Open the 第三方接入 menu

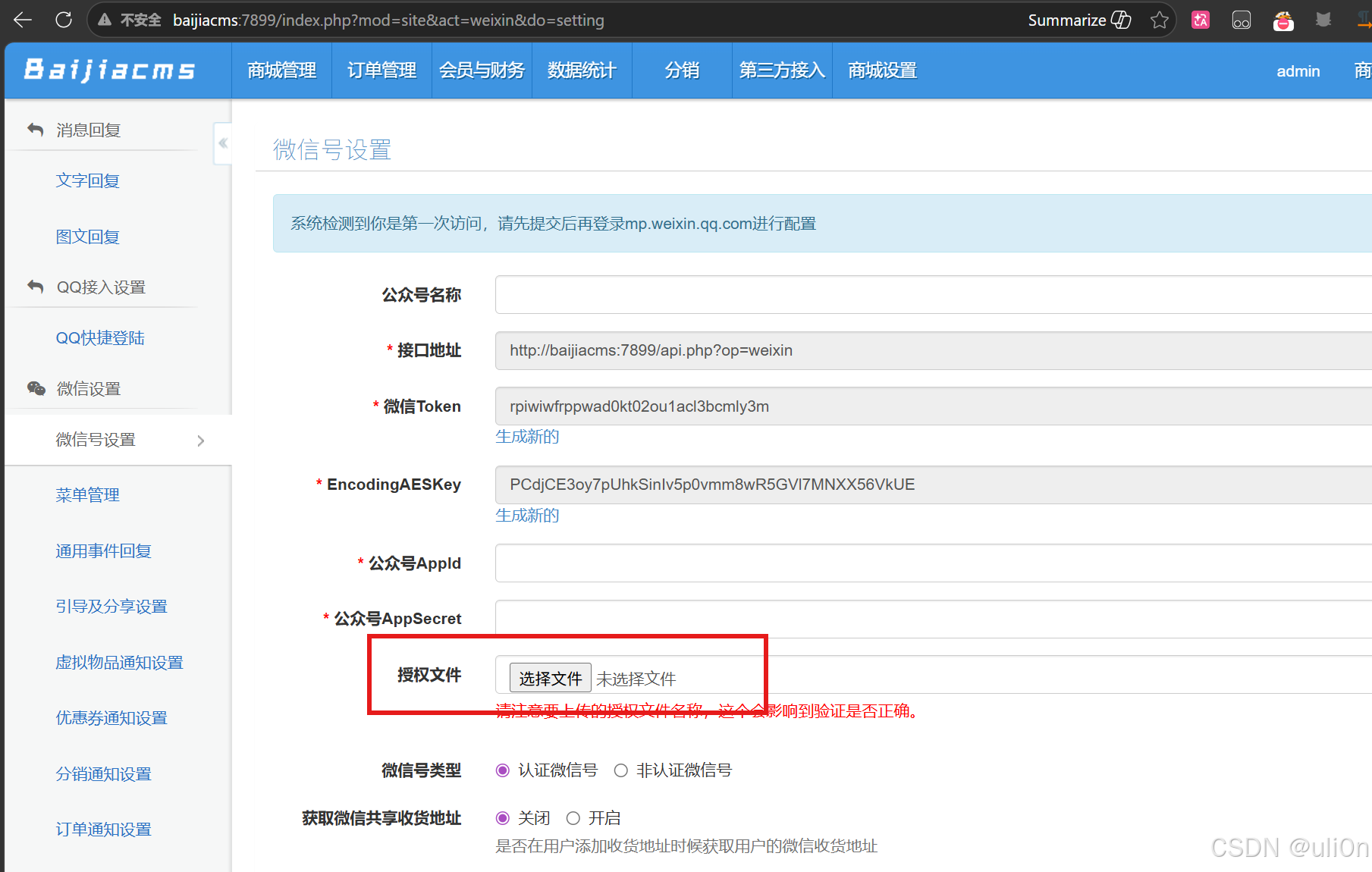pos(782,71)
